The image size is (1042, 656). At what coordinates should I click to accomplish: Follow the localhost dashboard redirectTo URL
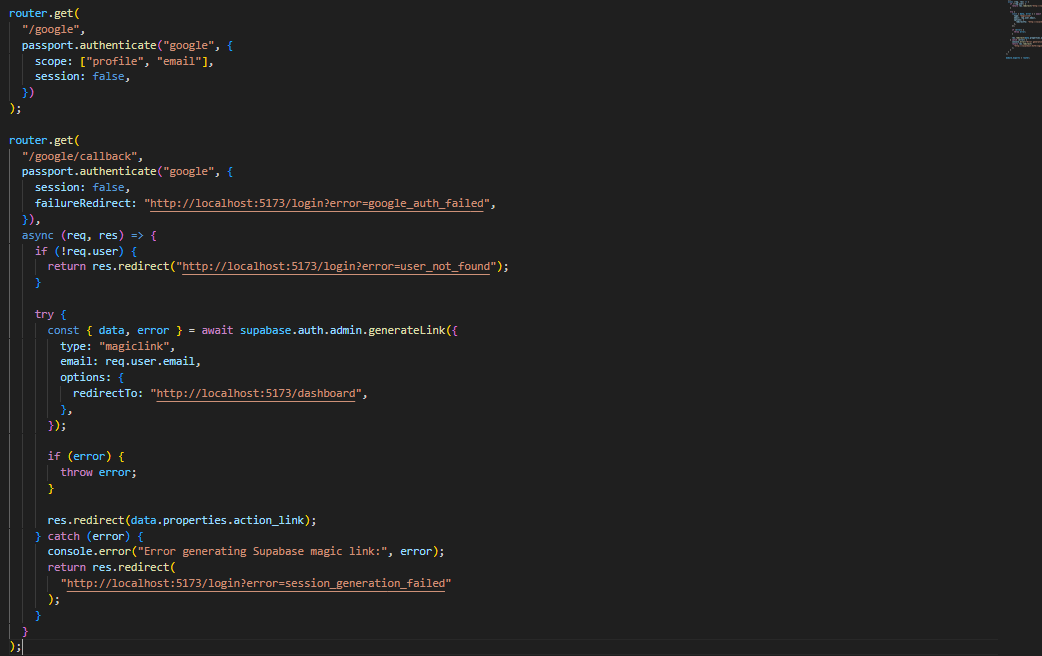[256, 393]
